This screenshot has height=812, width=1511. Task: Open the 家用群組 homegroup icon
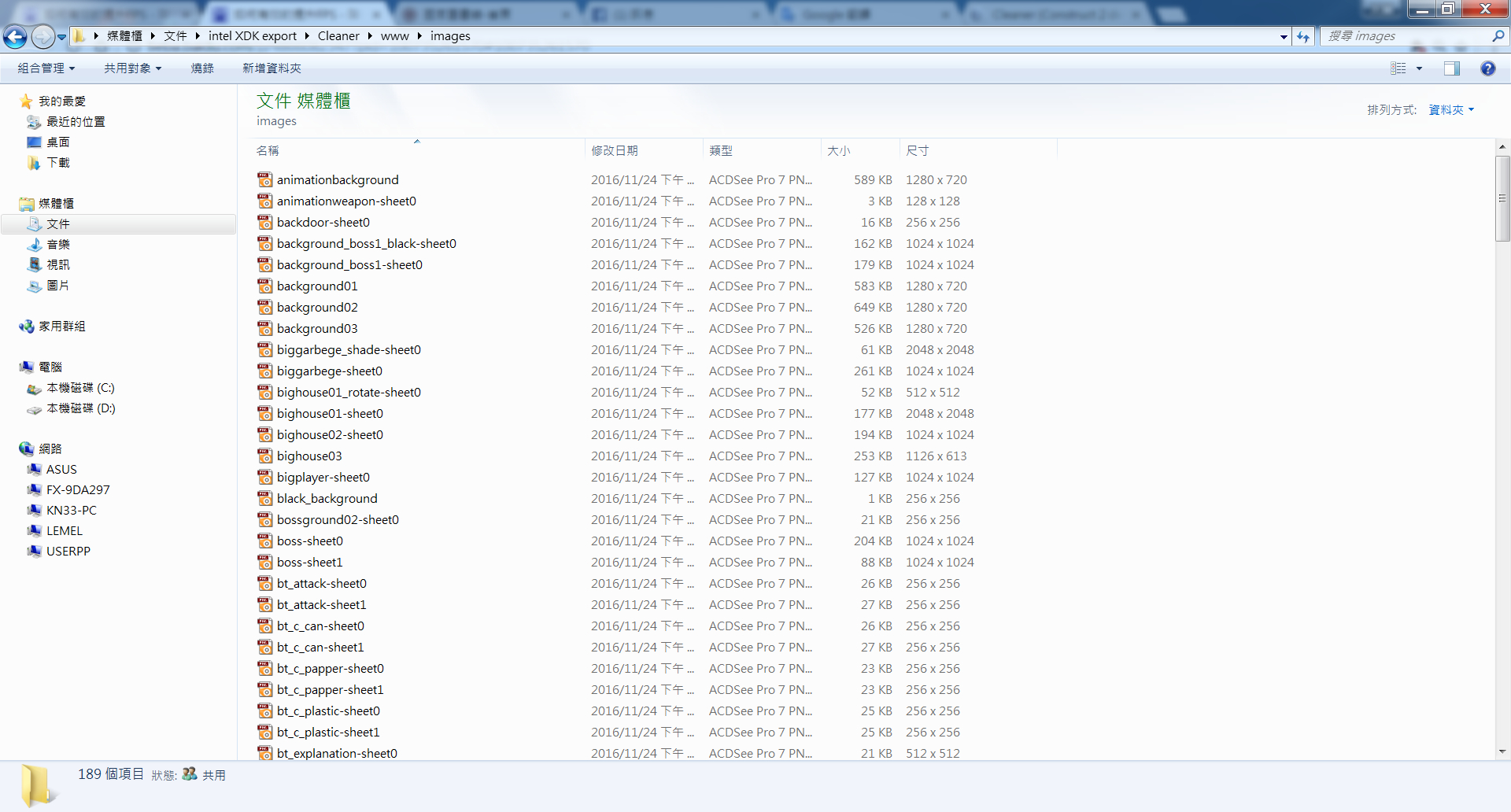pos(27,327)
